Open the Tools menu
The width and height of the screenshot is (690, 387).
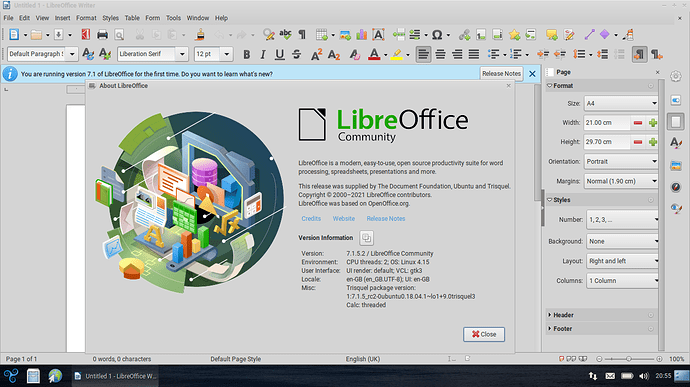(173, 18)
